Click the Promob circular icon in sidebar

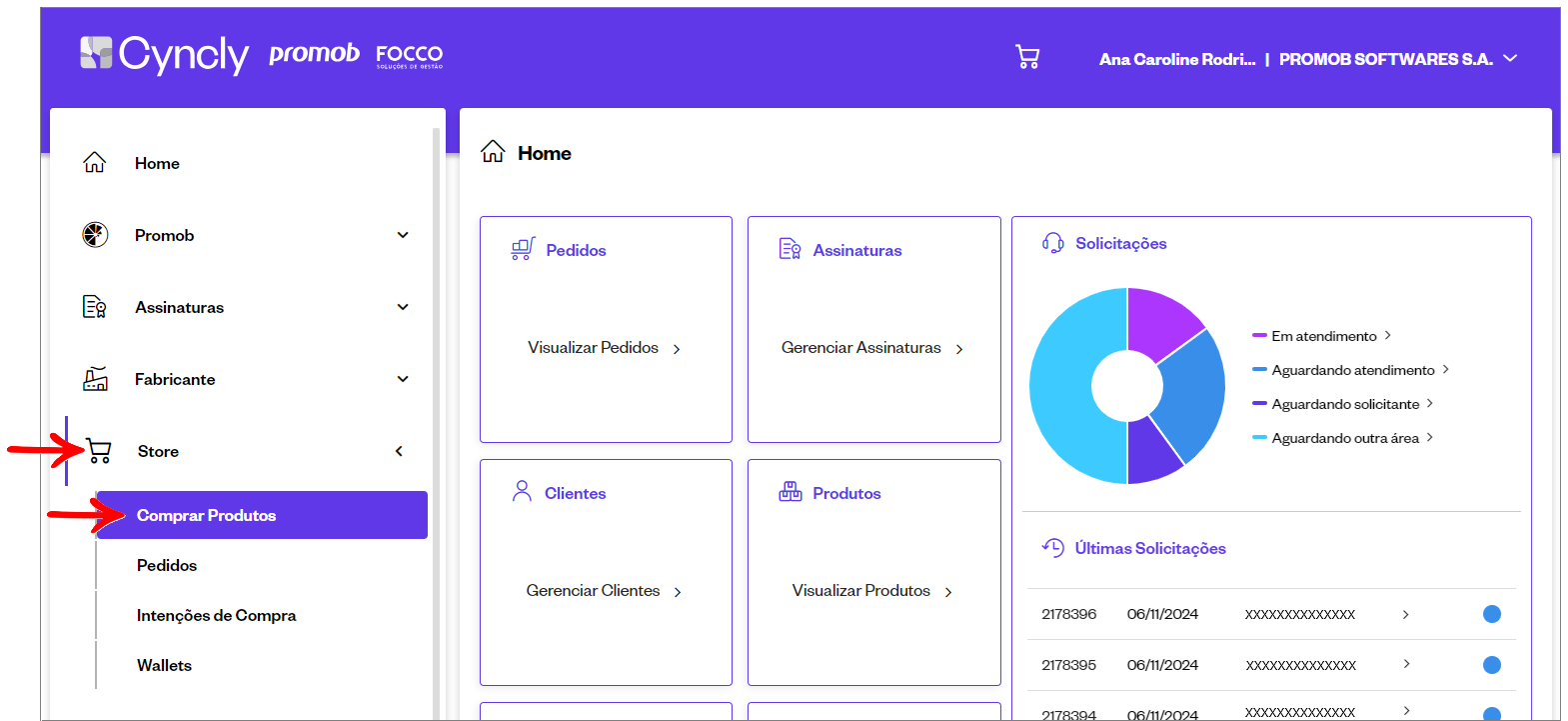[x=95, y=235]
